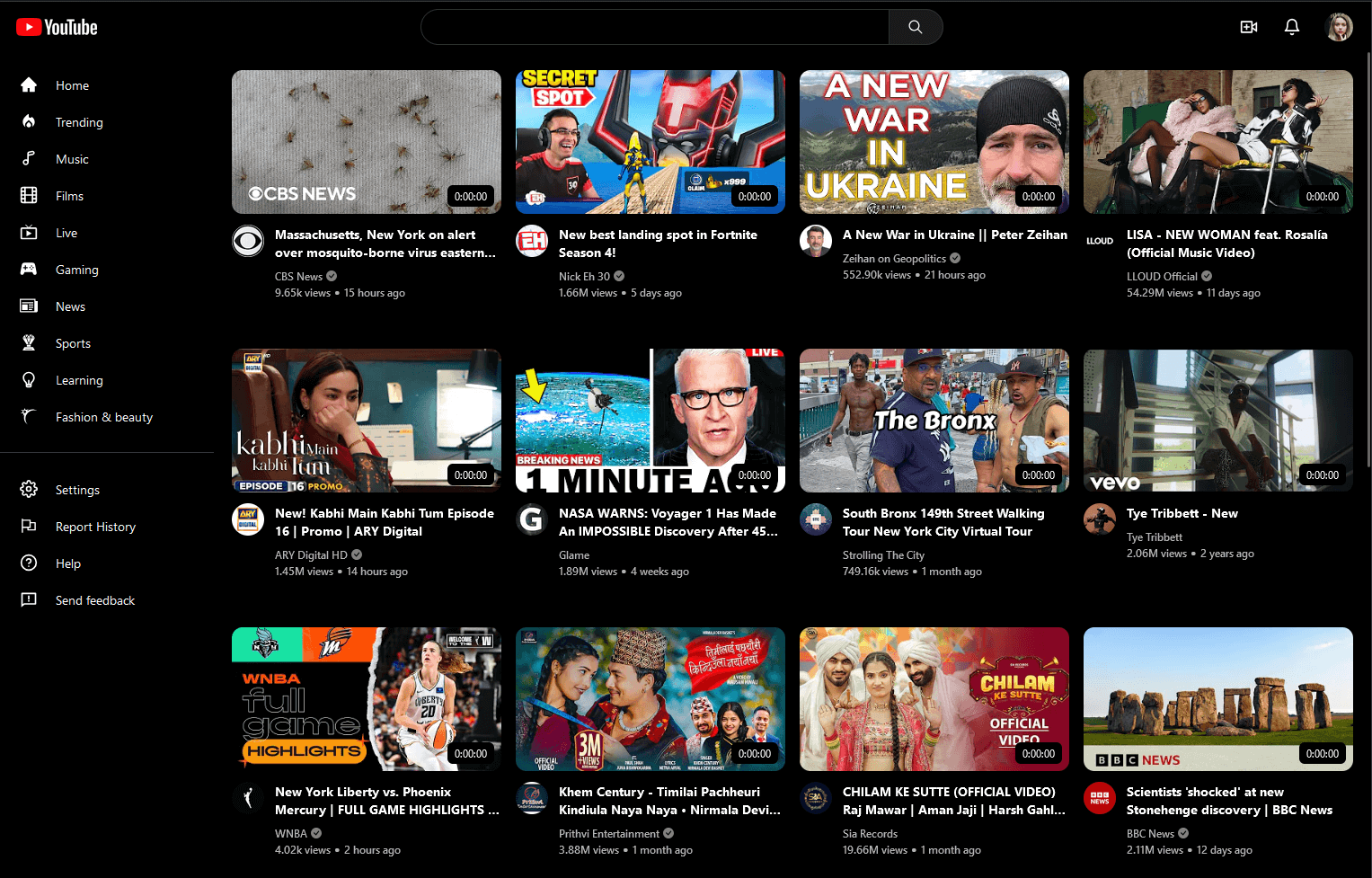
Task: Click the Send feedback exclamation icon
Action: click(29, 600)
